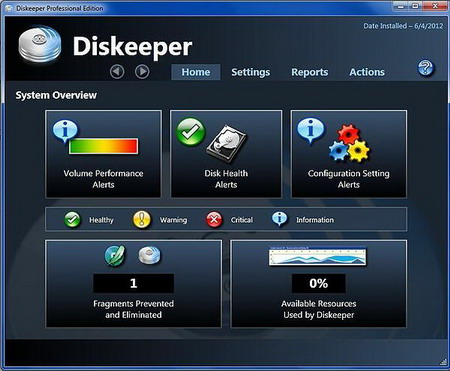
Task: Open Fragments Prevented and Eliminated panel
Action: pos(133,284)
